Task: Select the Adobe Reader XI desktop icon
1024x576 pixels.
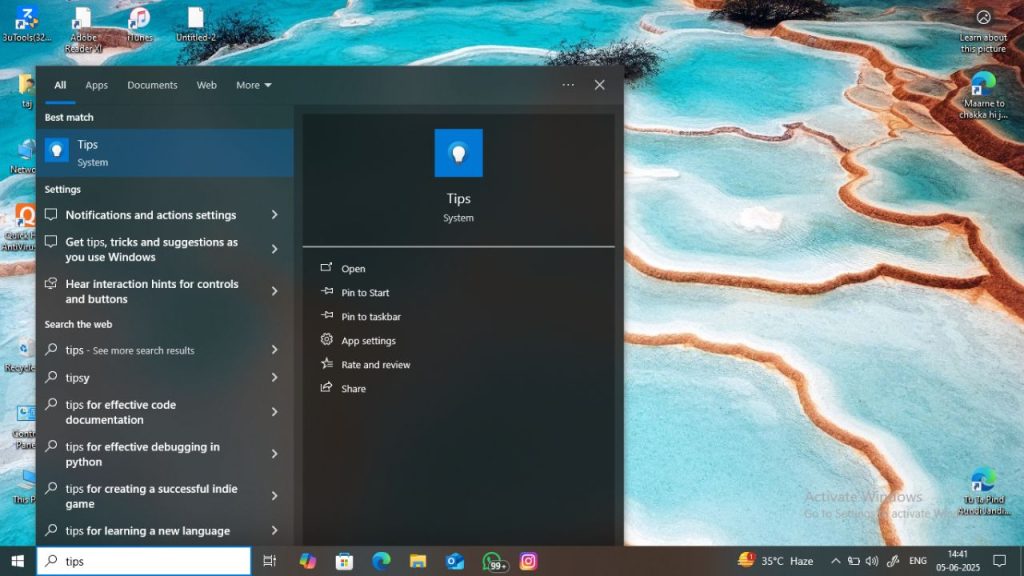Action: point(83,29)
